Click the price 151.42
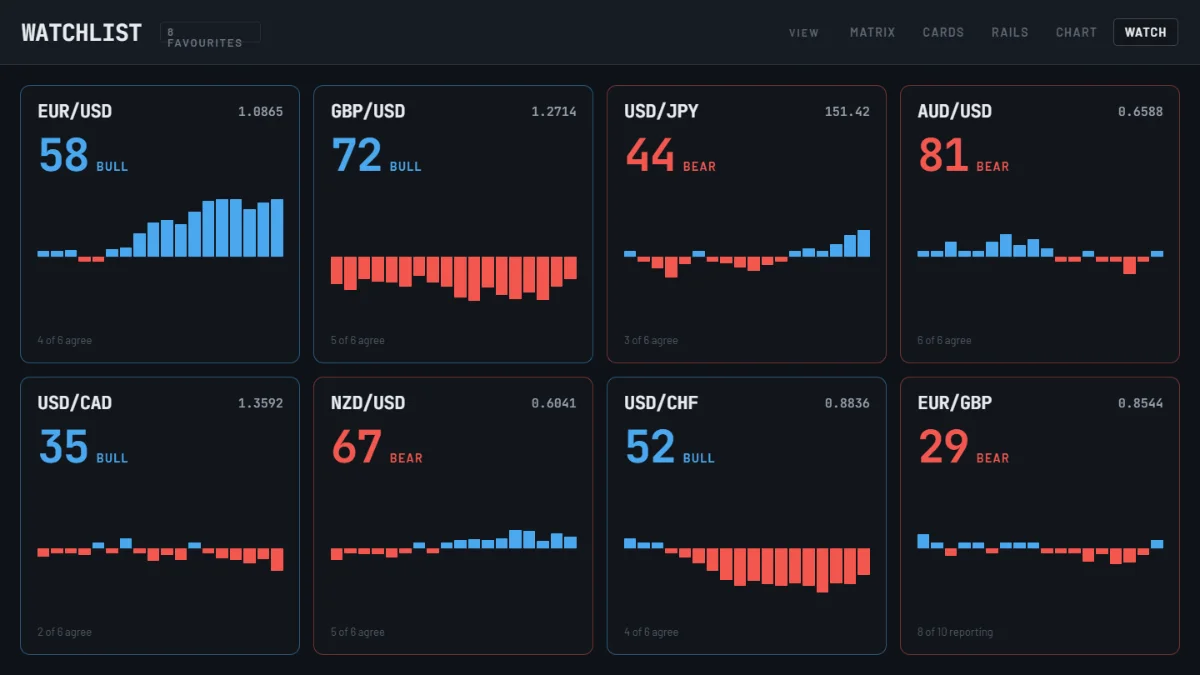Screen dimensions: 1200x675 (847, 112)
